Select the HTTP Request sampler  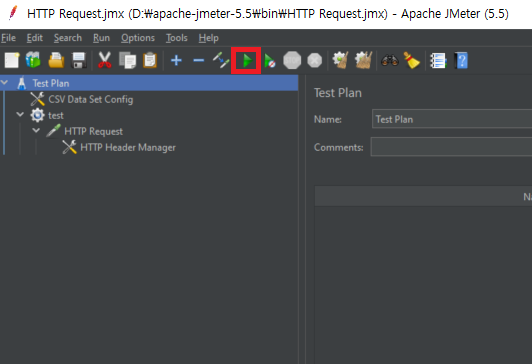point(93,131)
